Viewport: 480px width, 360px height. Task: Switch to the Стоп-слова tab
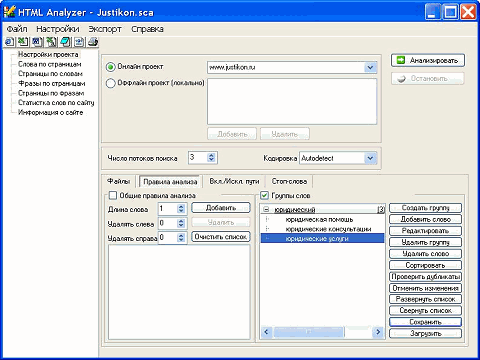pos(289,181)
